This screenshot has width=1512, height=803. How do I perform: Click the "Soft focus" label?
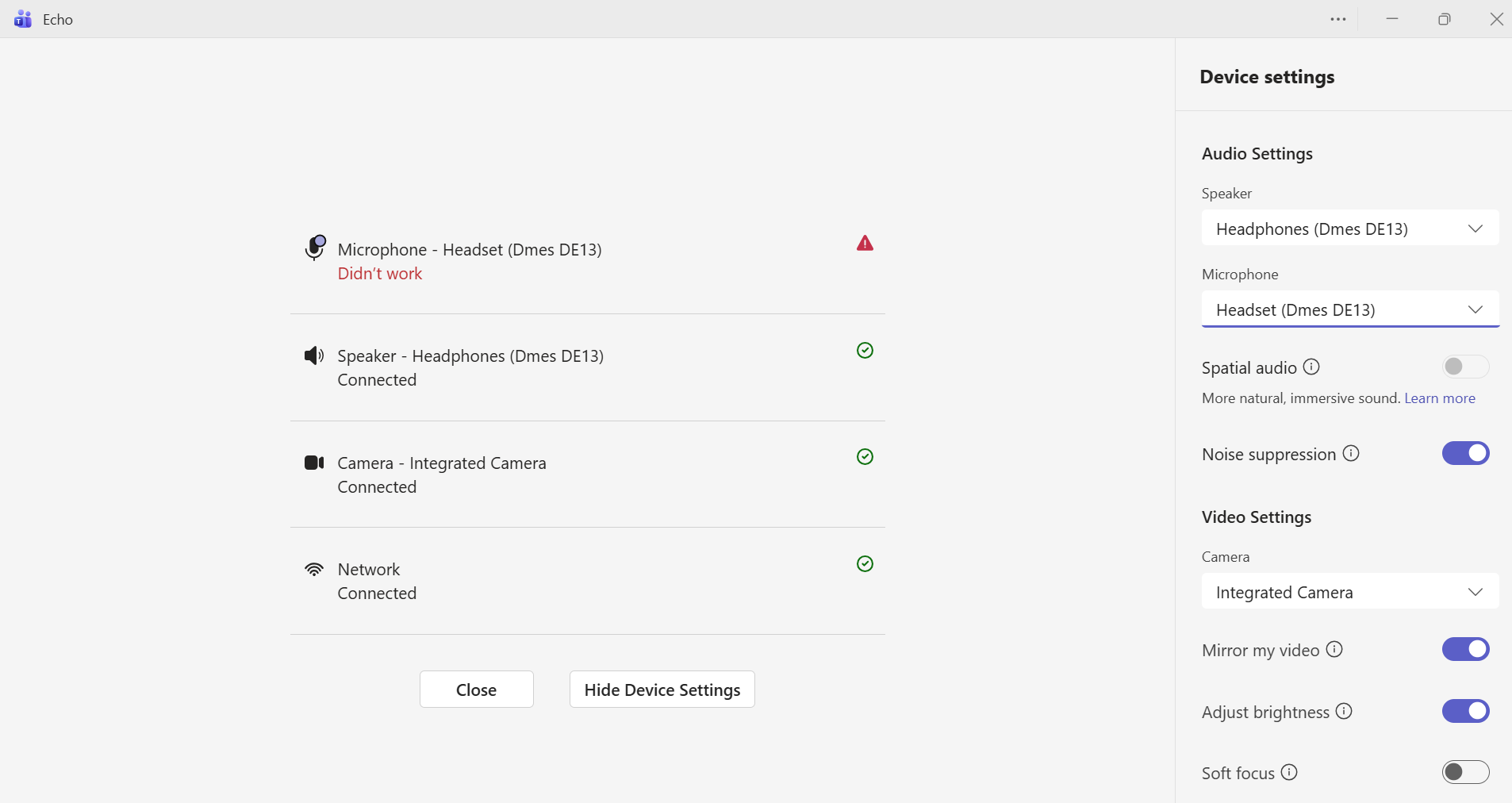pyautogui.click(x=1238, y=774)
